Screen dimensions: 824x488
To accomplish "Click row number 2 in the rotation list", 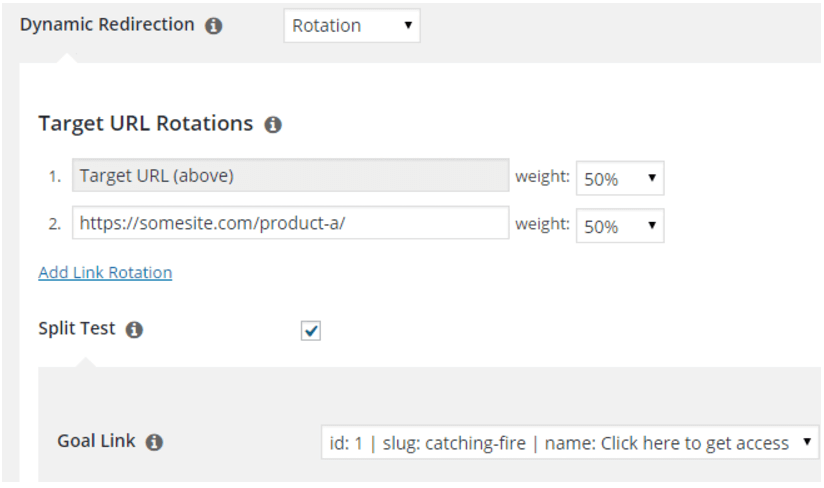I will coord(54,224).
